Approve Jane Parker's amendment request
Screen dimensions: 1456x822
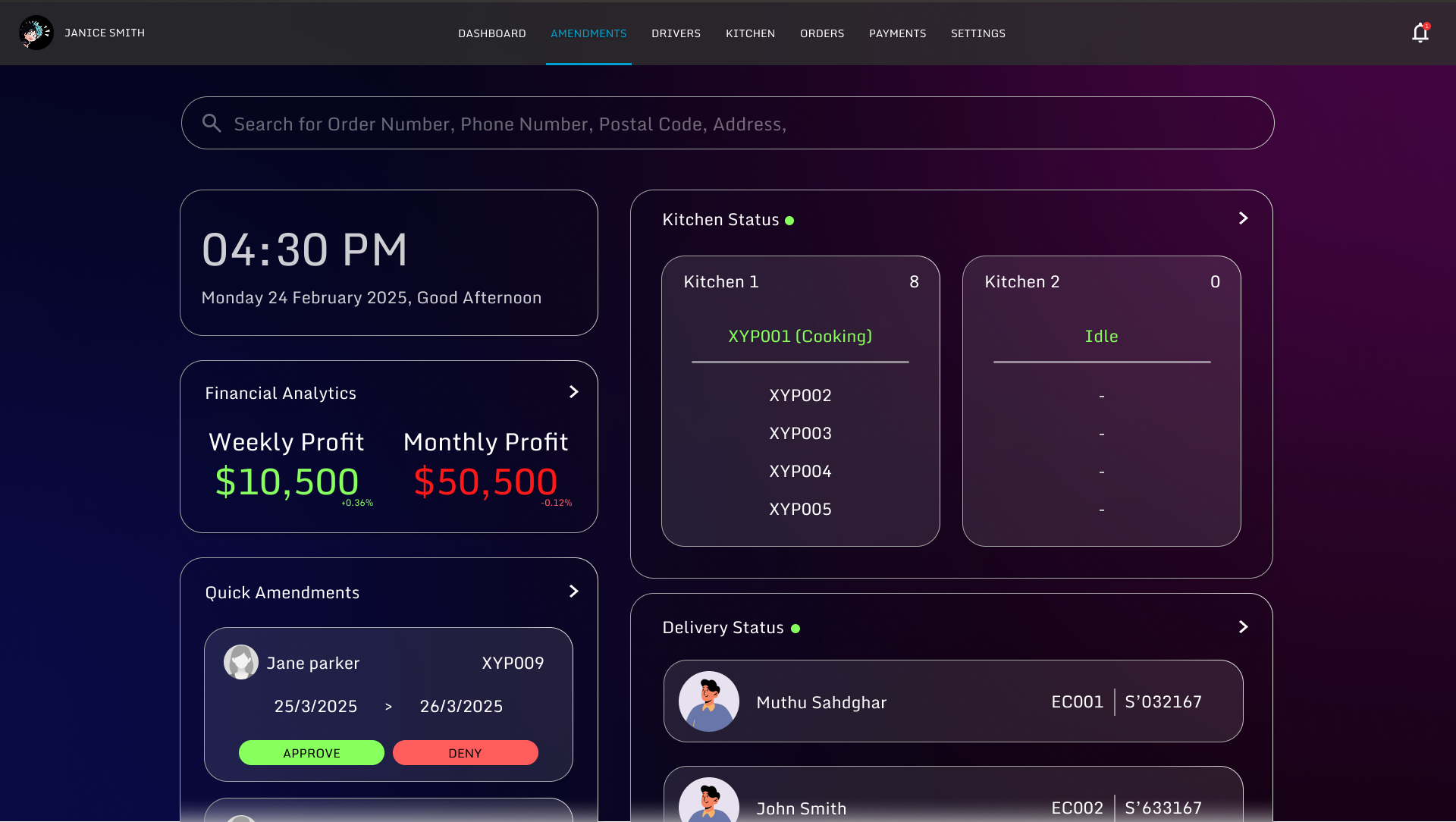tap(311, 753)
